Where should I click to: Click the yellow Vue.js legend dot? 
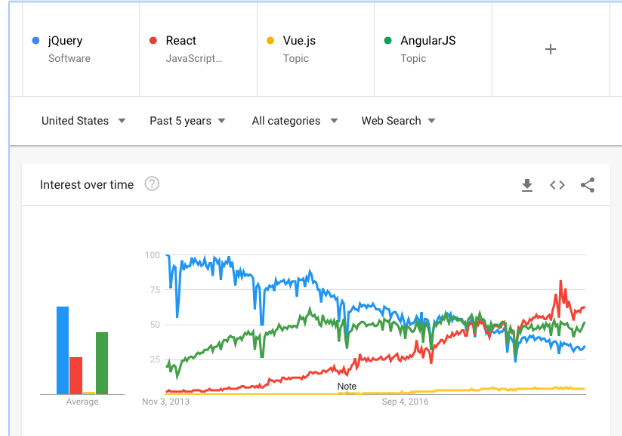(x=270, y=41)
